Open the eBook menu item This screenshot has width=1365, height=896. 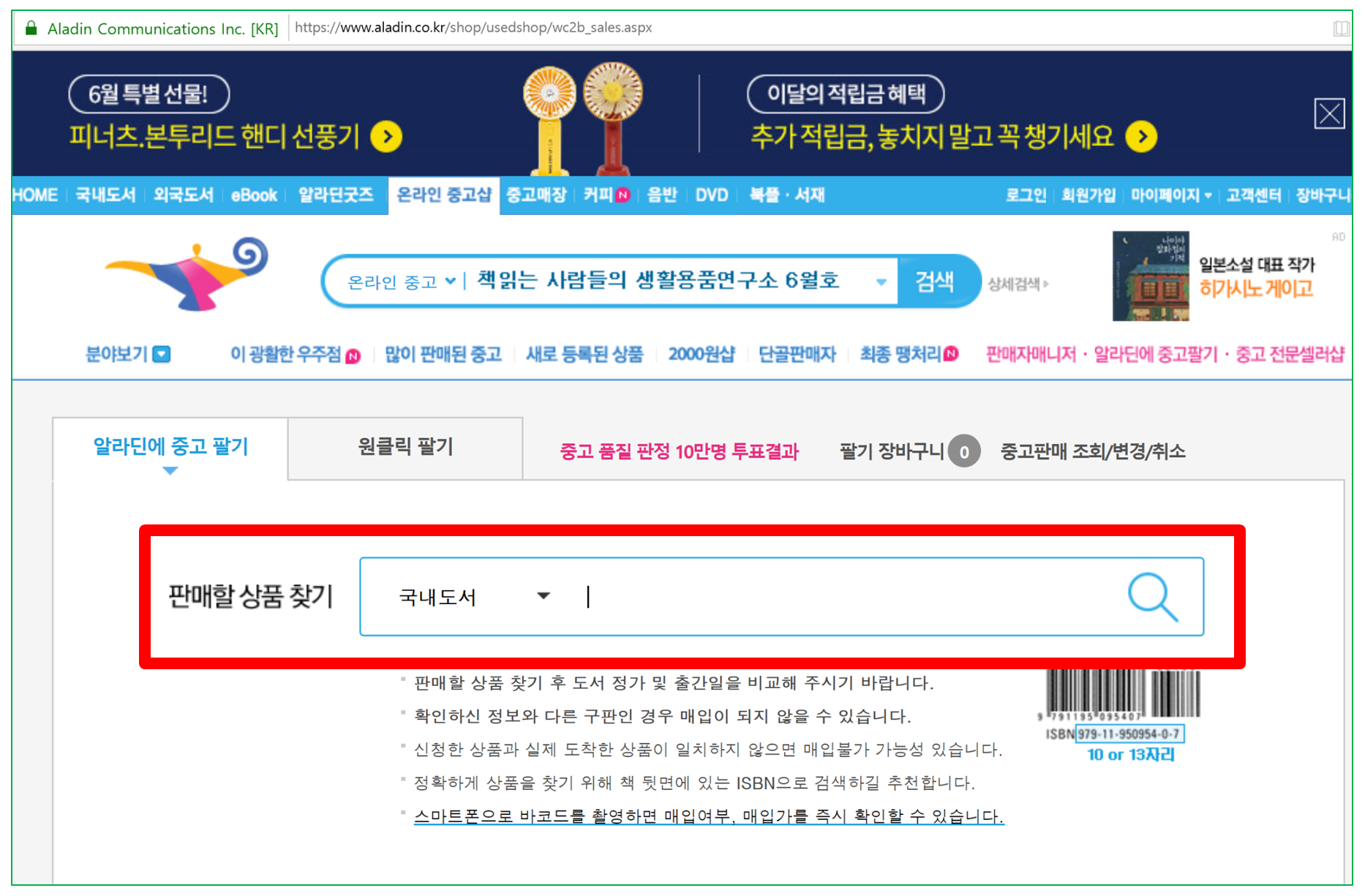pyautogui.click(x=254, y=195)
